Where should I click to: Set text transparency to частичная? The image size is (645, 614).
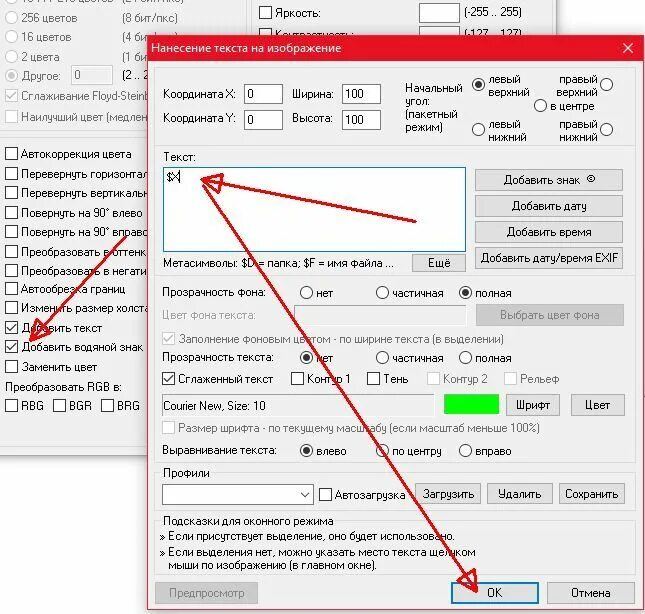382,357
